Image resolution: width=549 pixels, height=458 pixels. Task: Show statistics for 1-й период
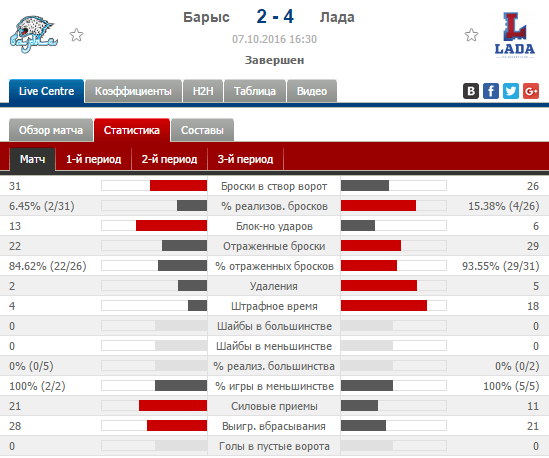coord(93,159)
